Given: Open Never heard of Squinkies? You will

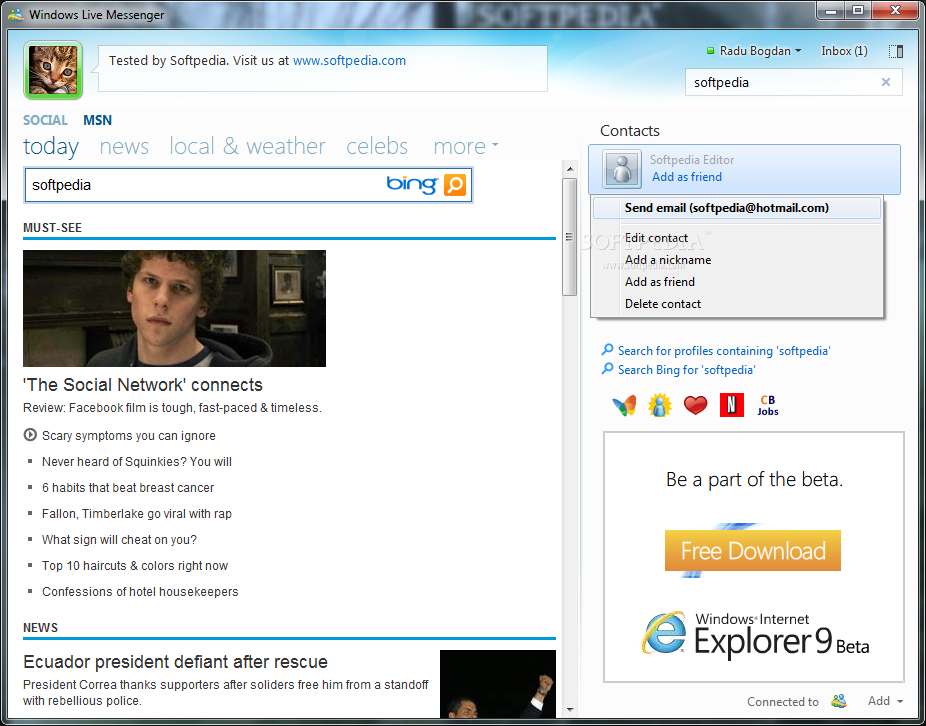Looking at the screenshot, I should [137, 461].
